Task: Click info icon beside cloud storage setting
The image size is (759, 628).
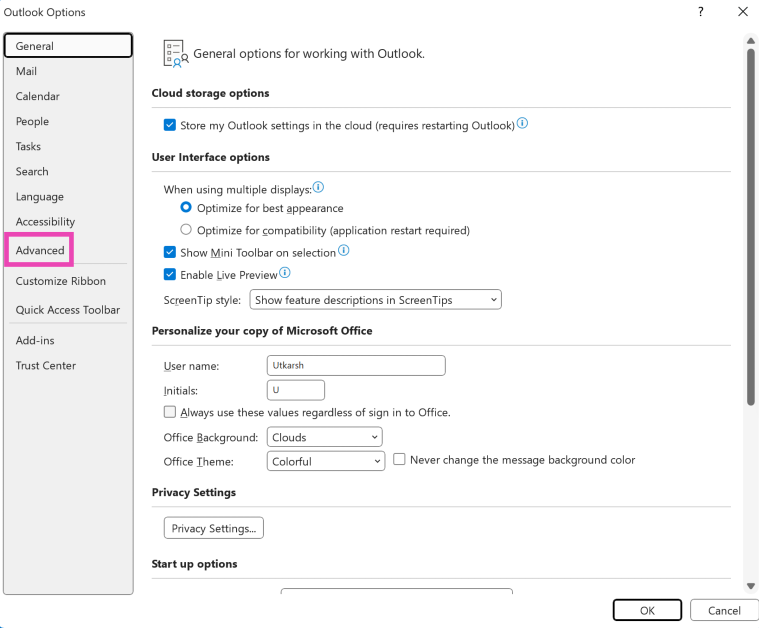Action: [522, 124]
